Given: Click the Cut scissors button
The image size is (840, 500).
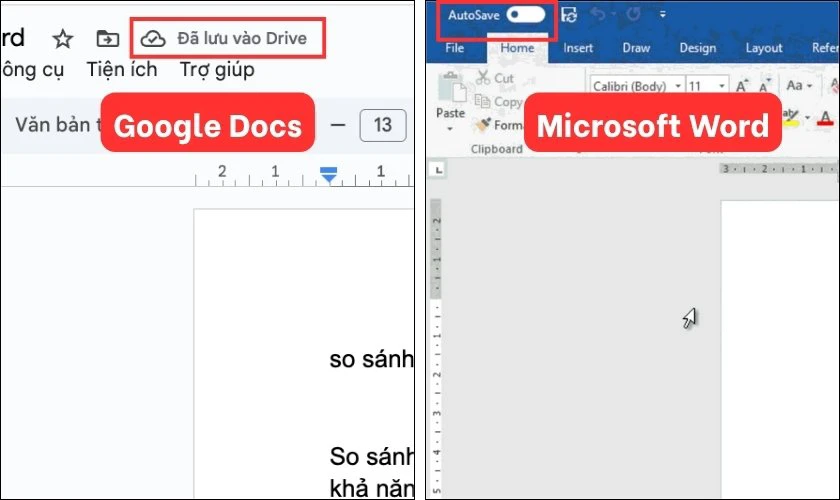Looking at the screenshot, I should pyautogui.click(x=494, y=78).
